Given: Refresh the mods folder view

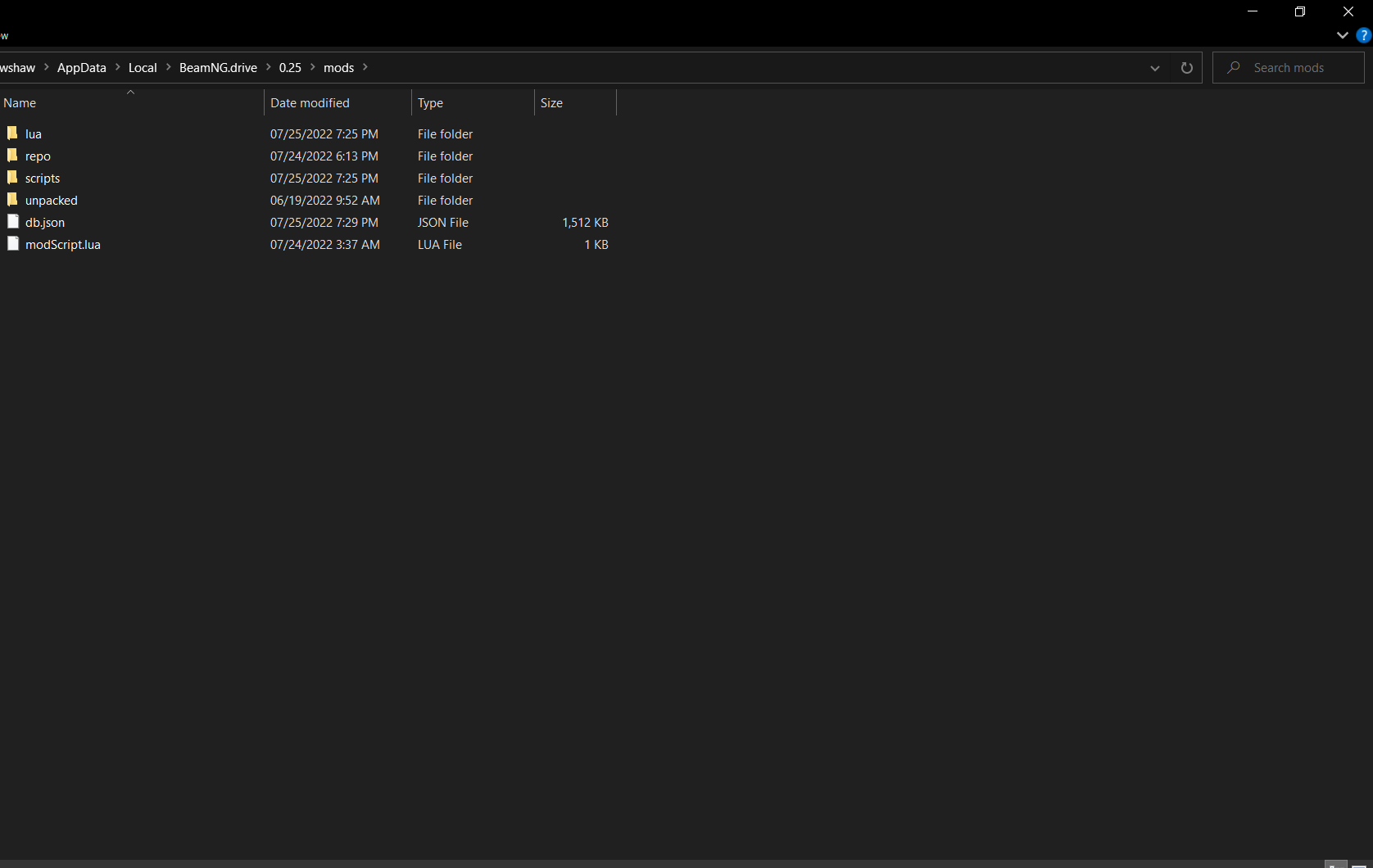Looking at the screenshot, I should (1186, 68).
